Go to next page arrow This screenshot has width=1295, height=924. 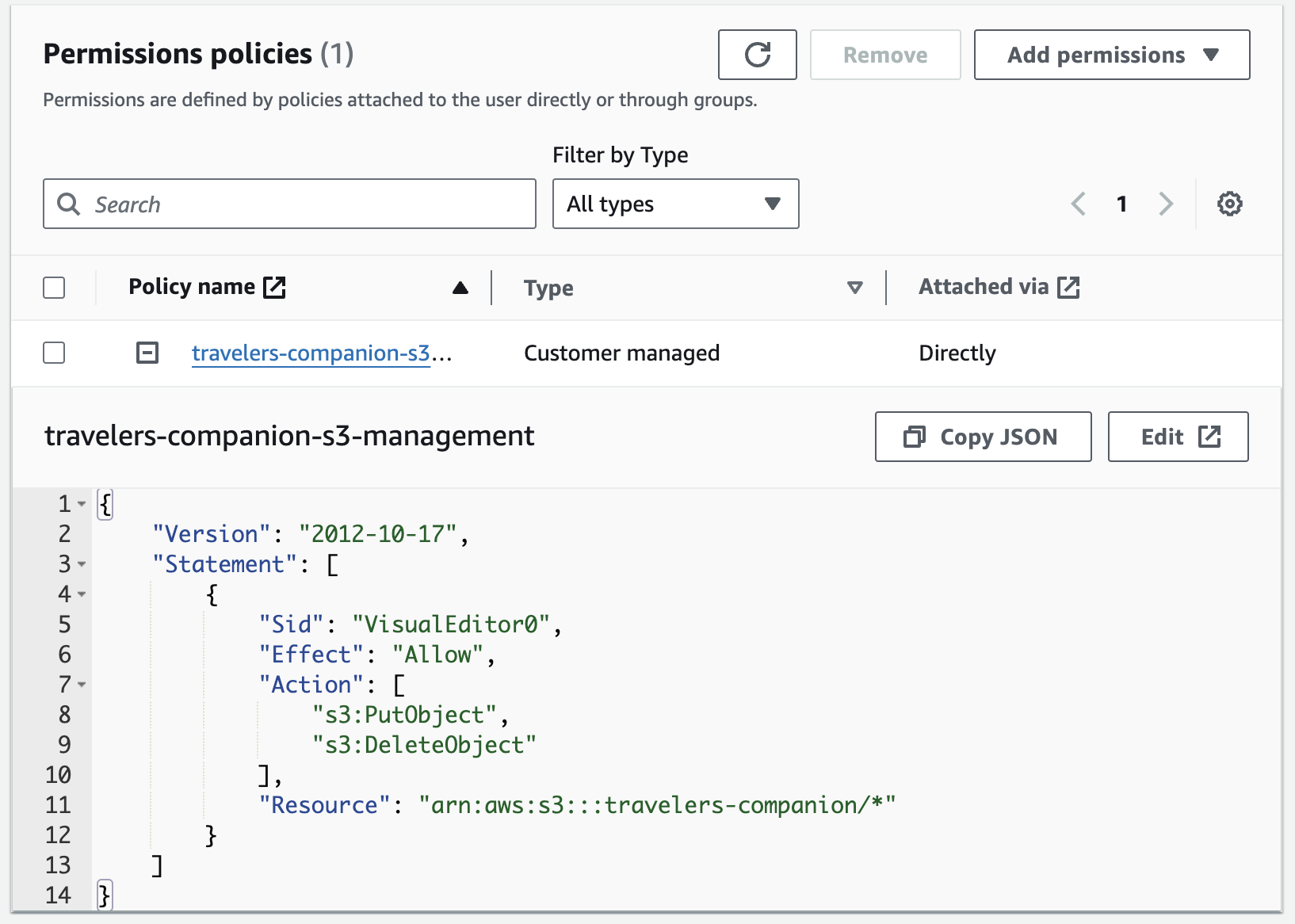1166,204
